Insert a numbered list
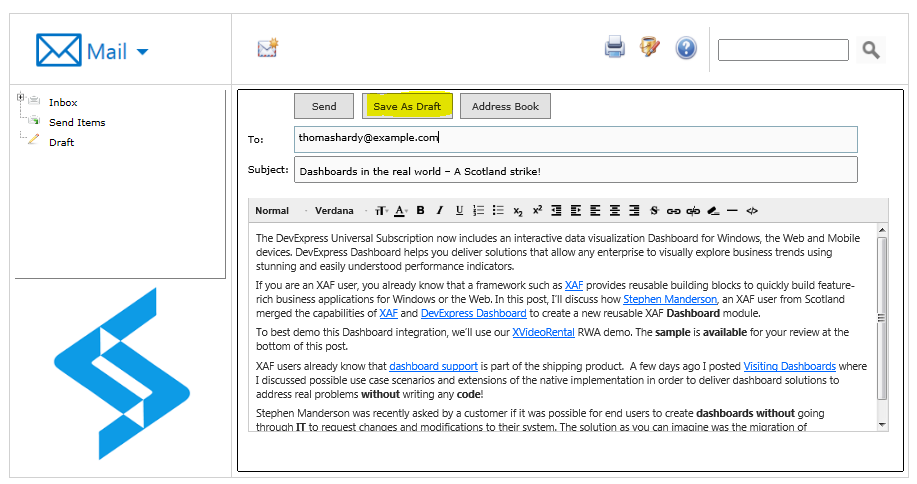917x484 pixels. (478, 210)
